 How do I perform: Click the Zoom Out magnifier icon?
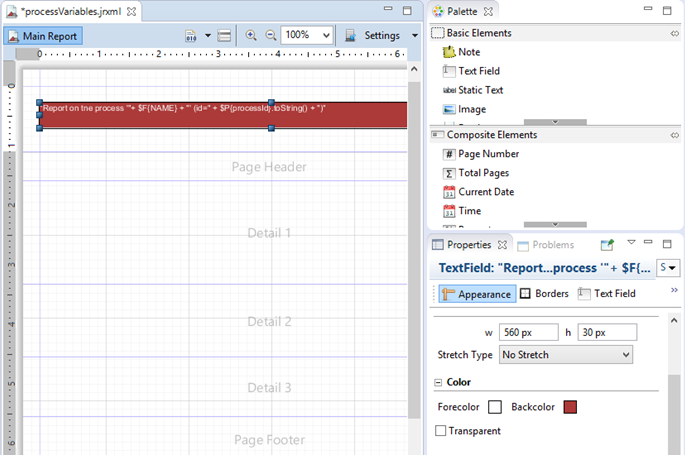coord(270,35)
